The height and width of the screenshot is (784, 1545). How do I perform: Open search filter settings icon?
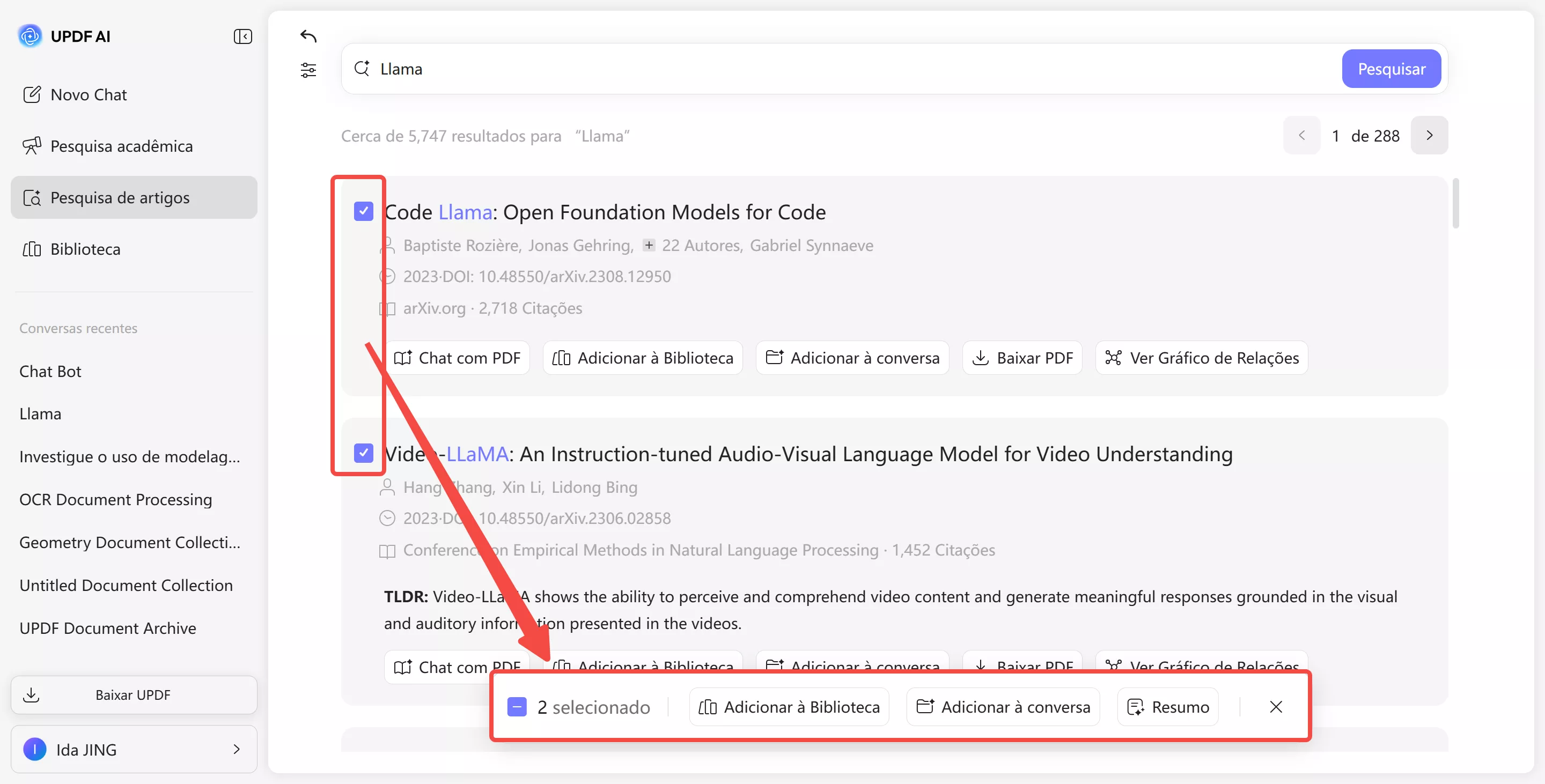coord(308,70)
